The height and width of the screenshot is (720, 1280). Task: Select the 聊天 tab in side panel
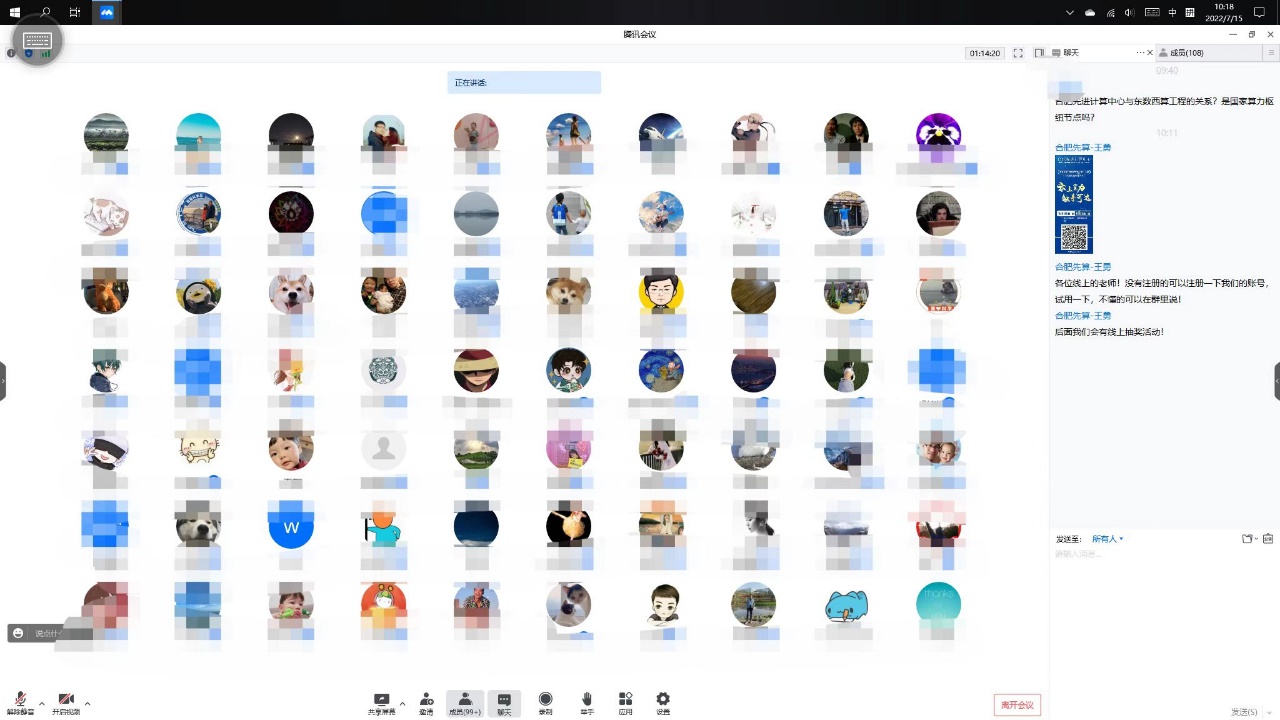(x=1071, y=53)
